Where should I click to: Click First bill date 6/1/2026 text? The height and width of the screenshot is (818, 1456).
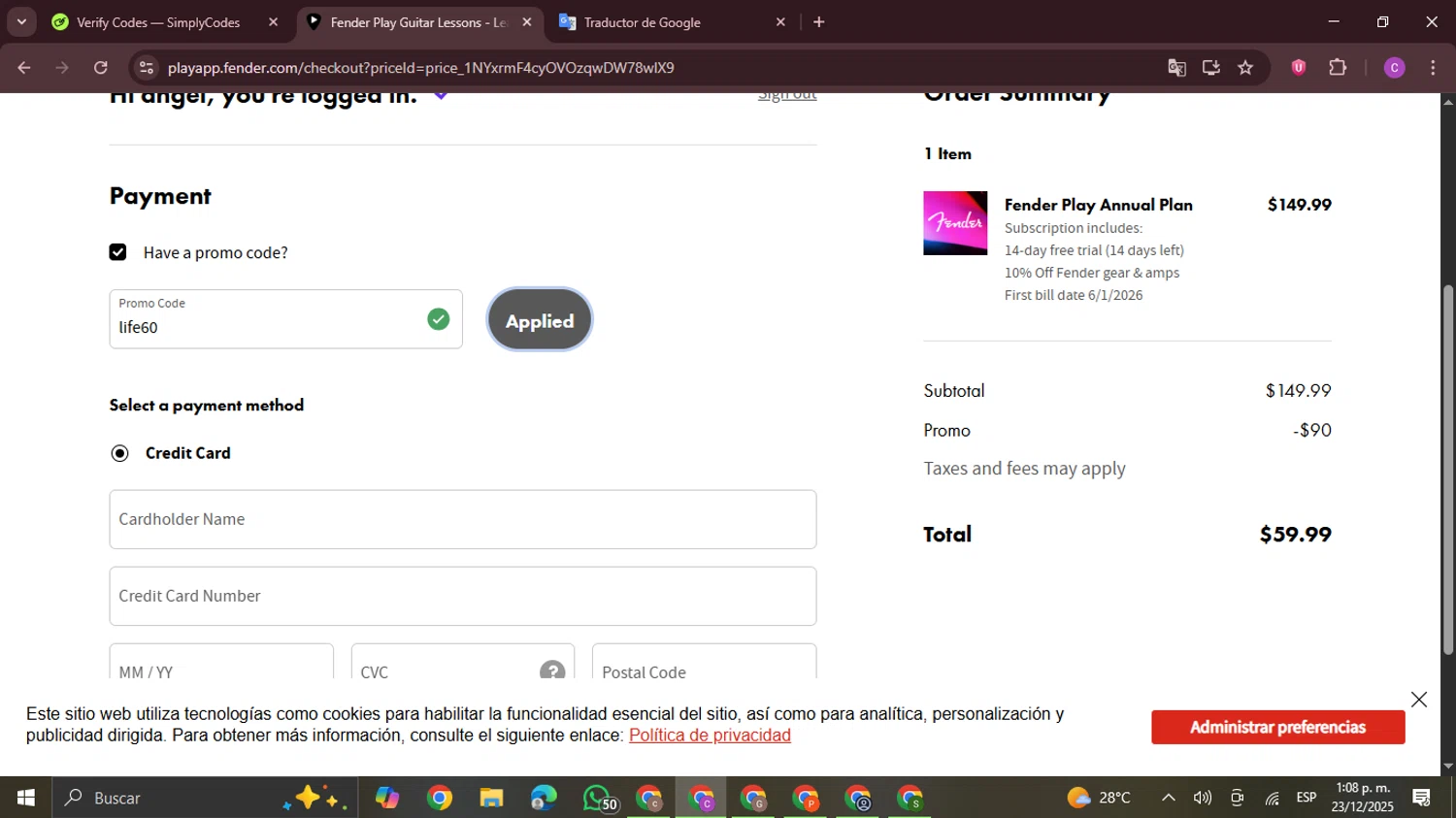(x=1074, y=295)
